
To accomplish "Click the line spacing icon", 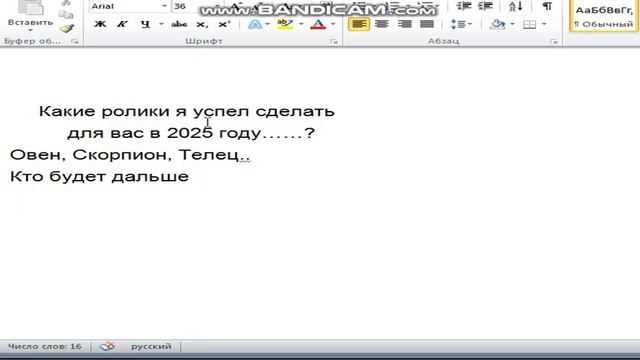I will [x=458, y=24].
